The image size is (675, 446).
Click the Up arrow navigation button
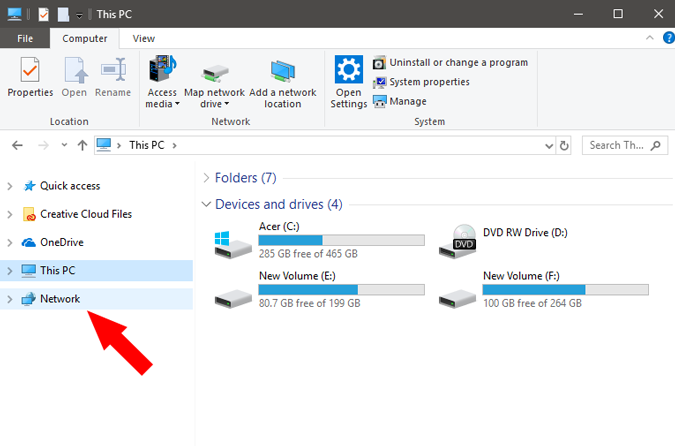tap(81, 145)
